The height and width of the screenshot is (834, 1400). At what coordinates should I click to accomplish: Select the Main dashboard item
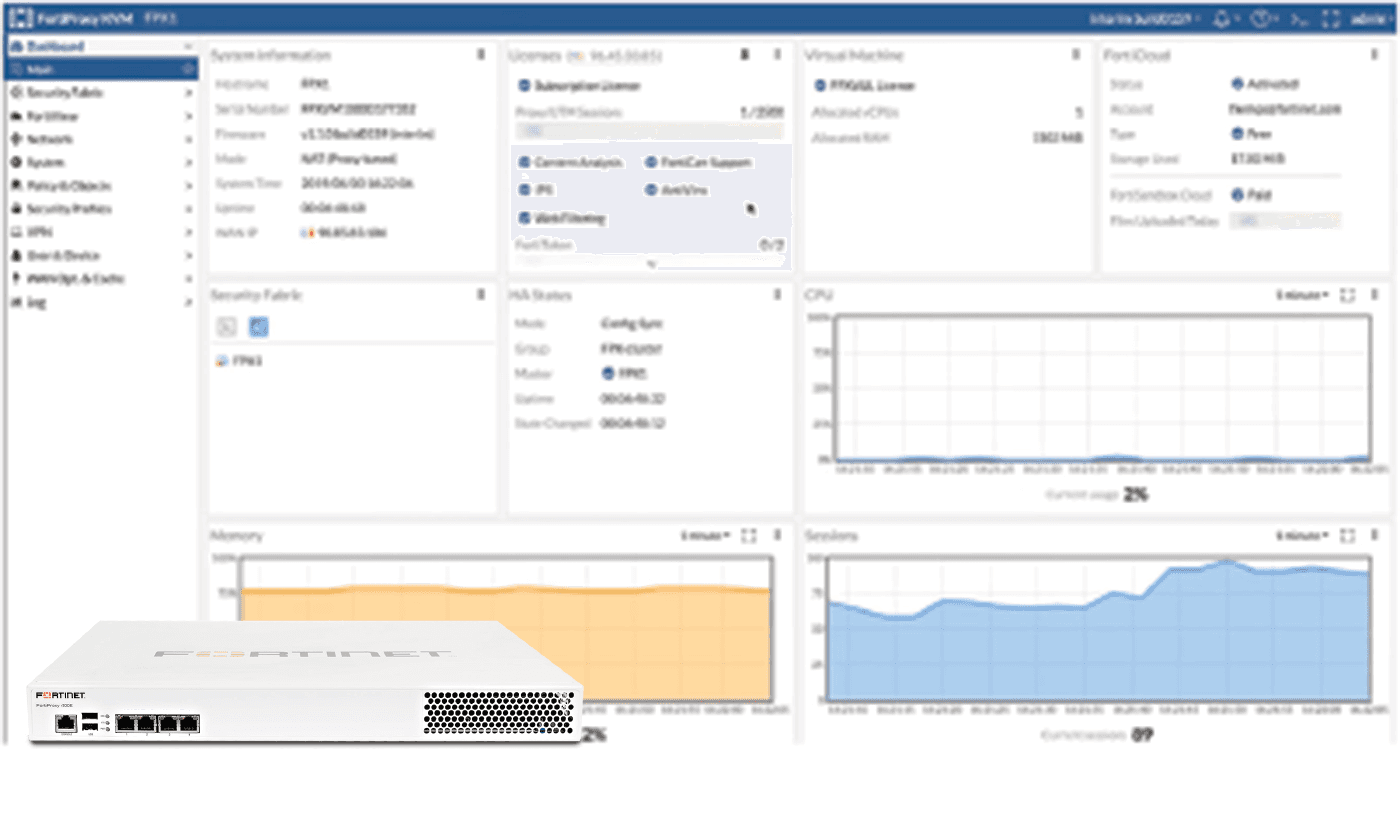(x=101, y=69)
